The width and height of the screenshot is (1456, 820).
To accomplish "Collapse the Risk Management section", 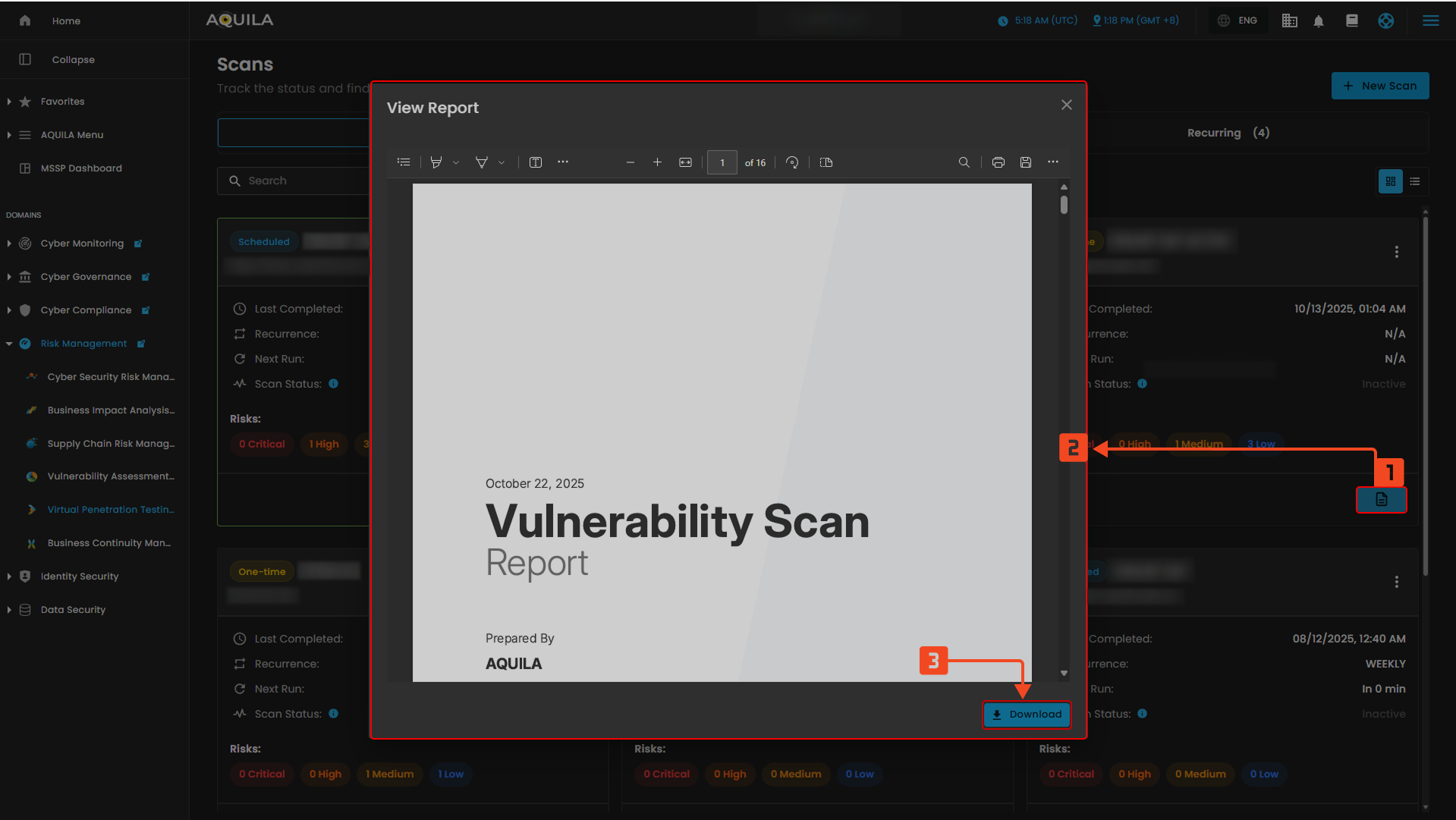I will (x=9, y=344).
